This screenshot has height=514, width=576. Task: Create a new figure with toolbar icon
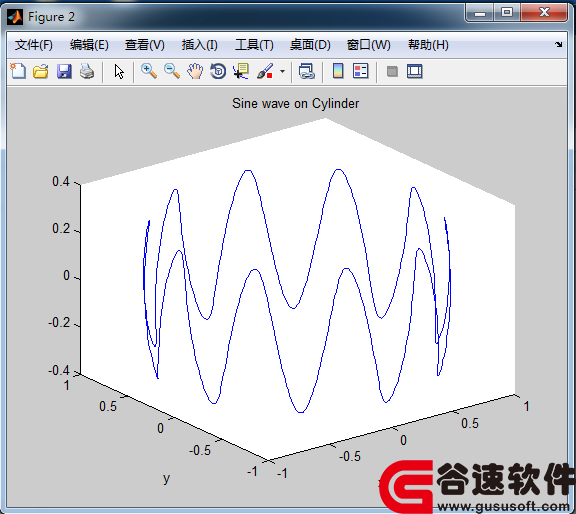tap(18, 71)
